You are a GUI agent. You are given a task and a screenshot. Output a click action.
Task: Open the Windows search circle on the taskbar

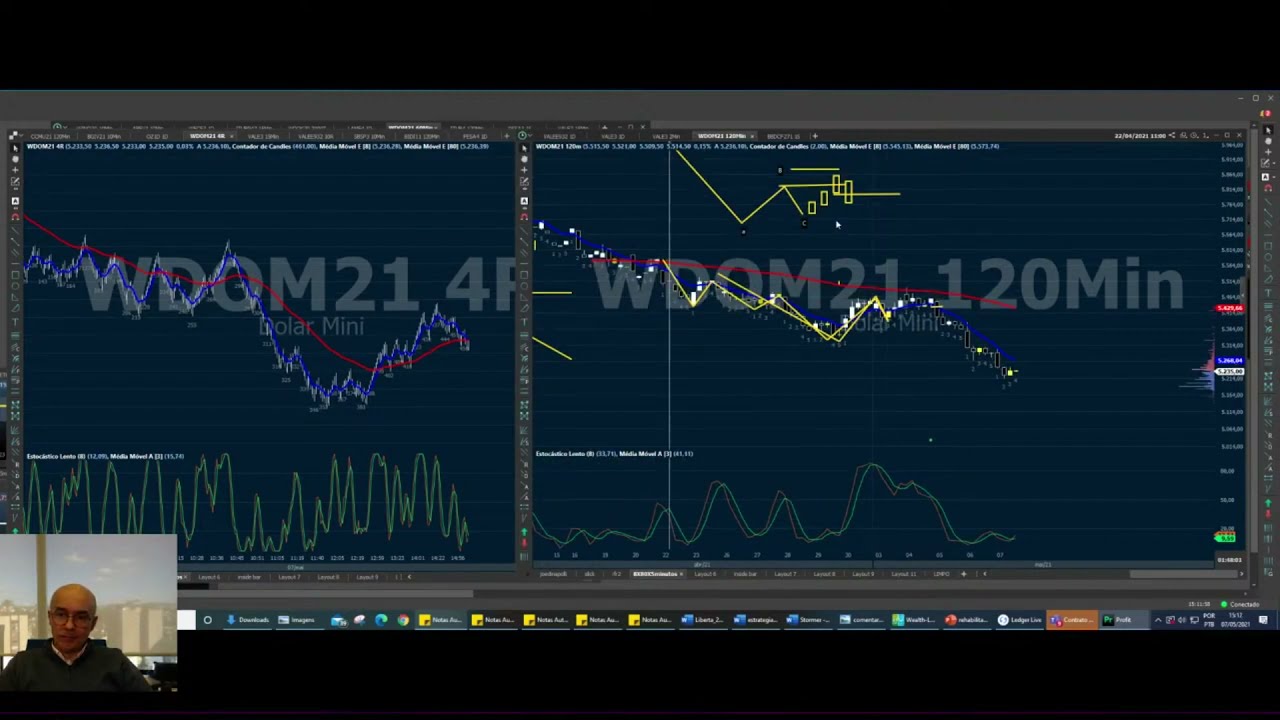point(208,620)
